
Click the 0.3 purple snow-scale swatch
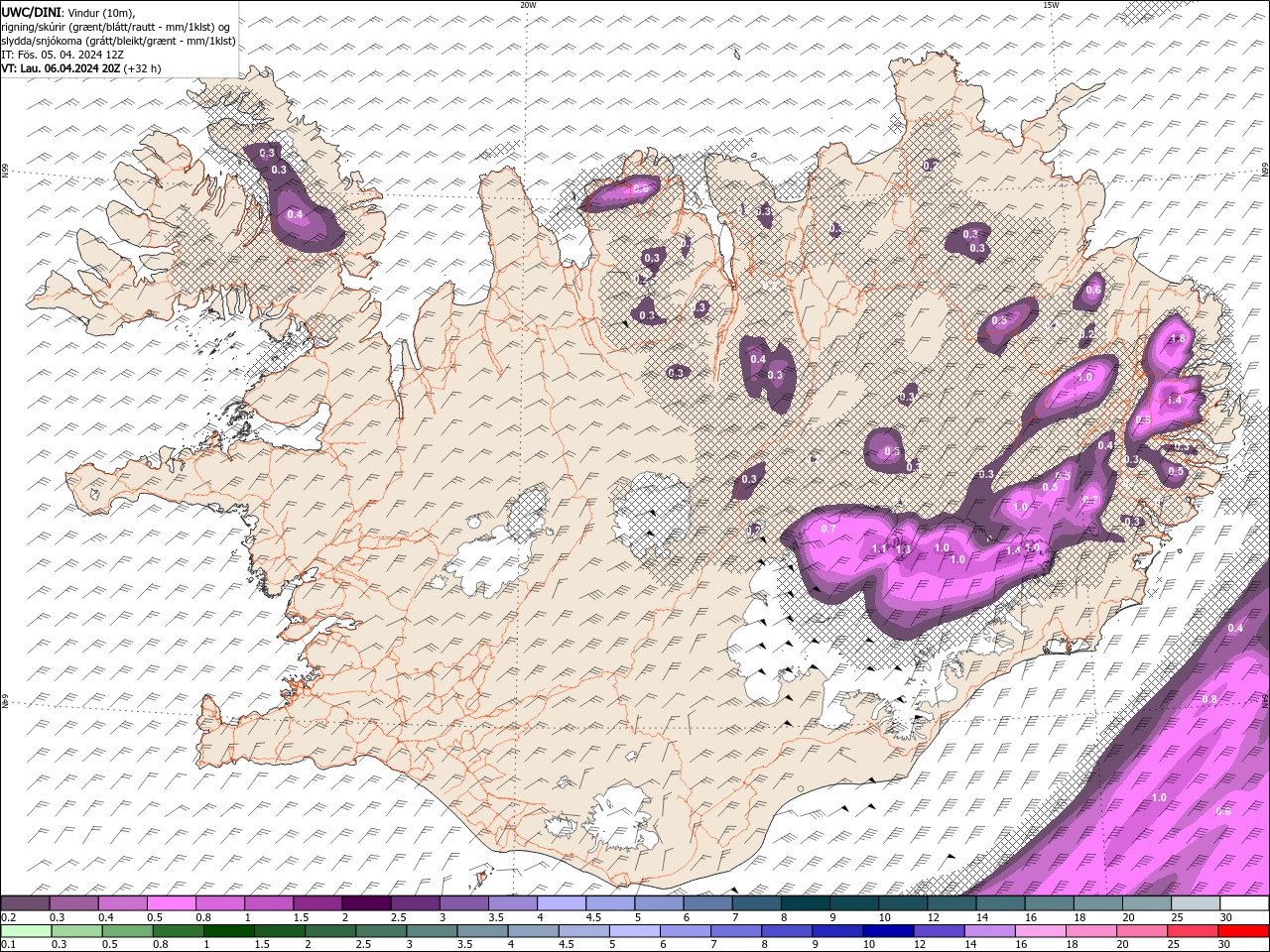coord(73,903)
